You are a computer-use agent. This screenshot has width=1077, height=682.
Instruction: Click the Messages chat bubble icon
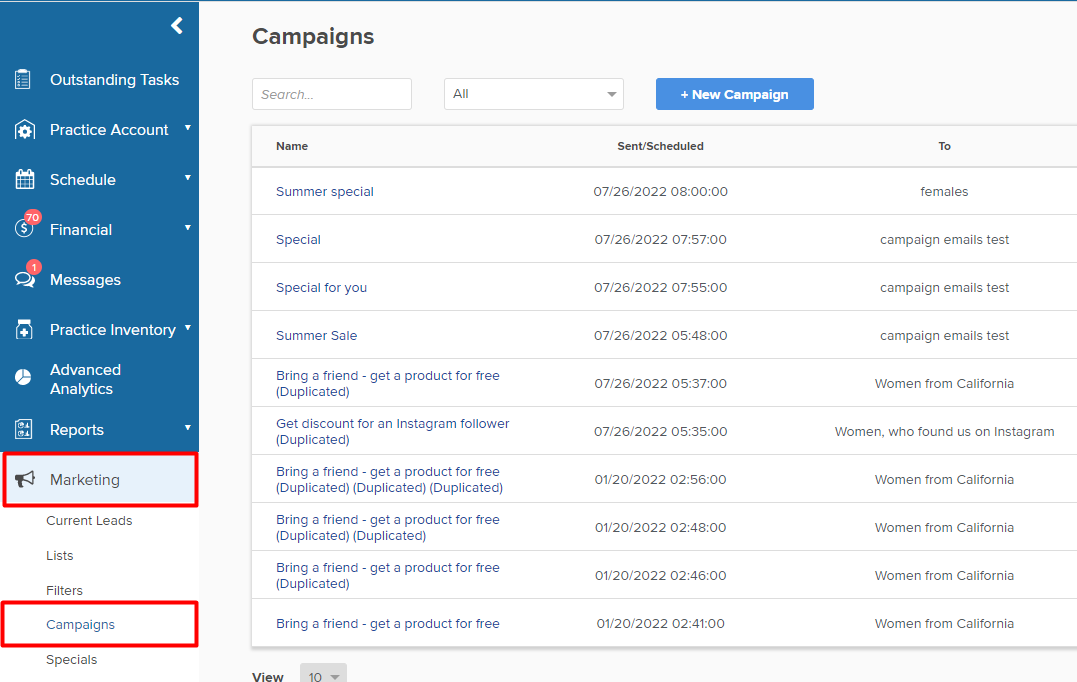24,280
